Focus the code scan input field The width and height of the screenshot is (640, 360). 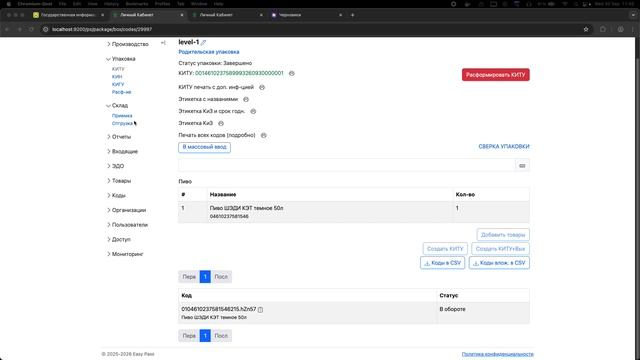[x=347, y=166]
